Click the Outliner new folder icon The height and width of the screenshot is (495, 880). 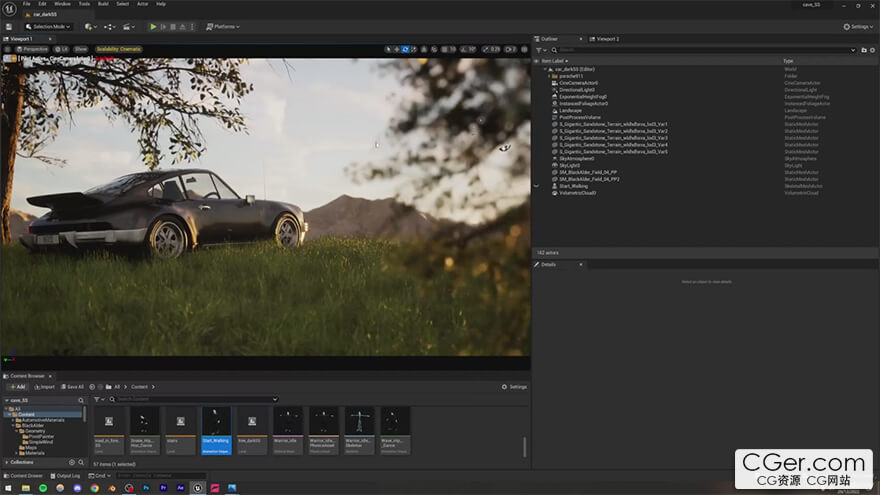865,49
